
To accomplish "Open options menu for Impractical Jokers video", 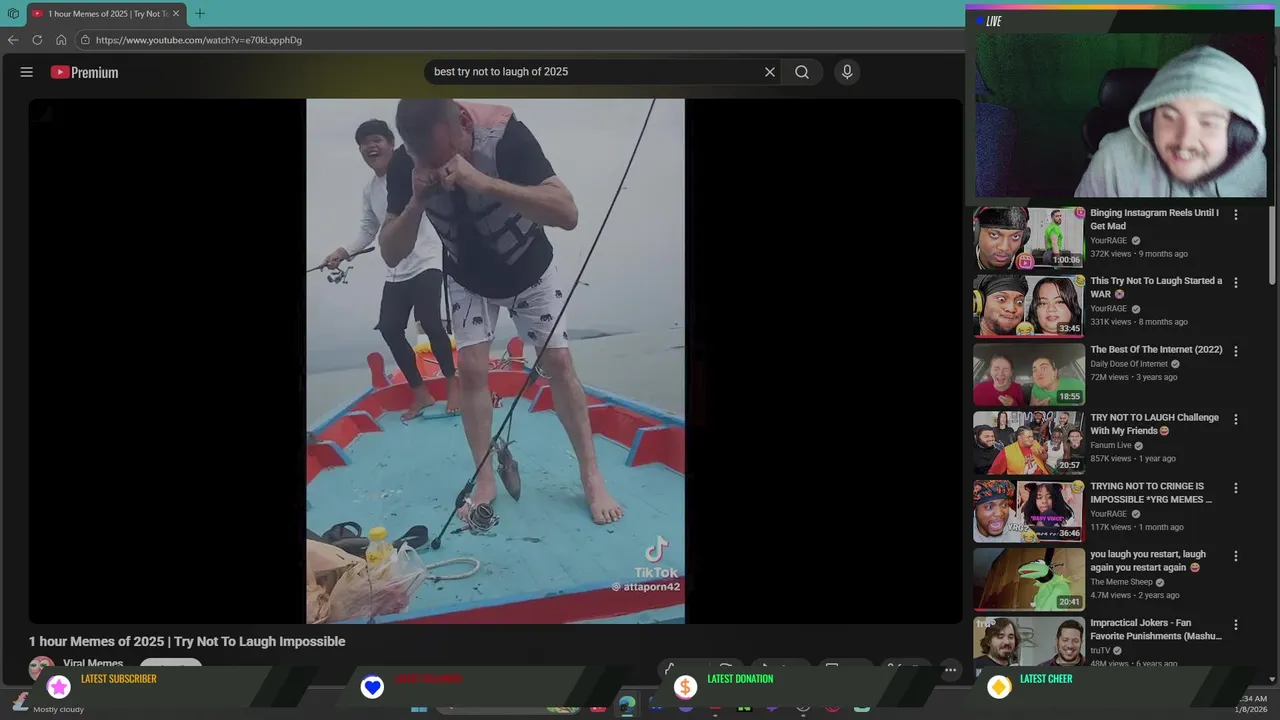I will click(1236, 625).
